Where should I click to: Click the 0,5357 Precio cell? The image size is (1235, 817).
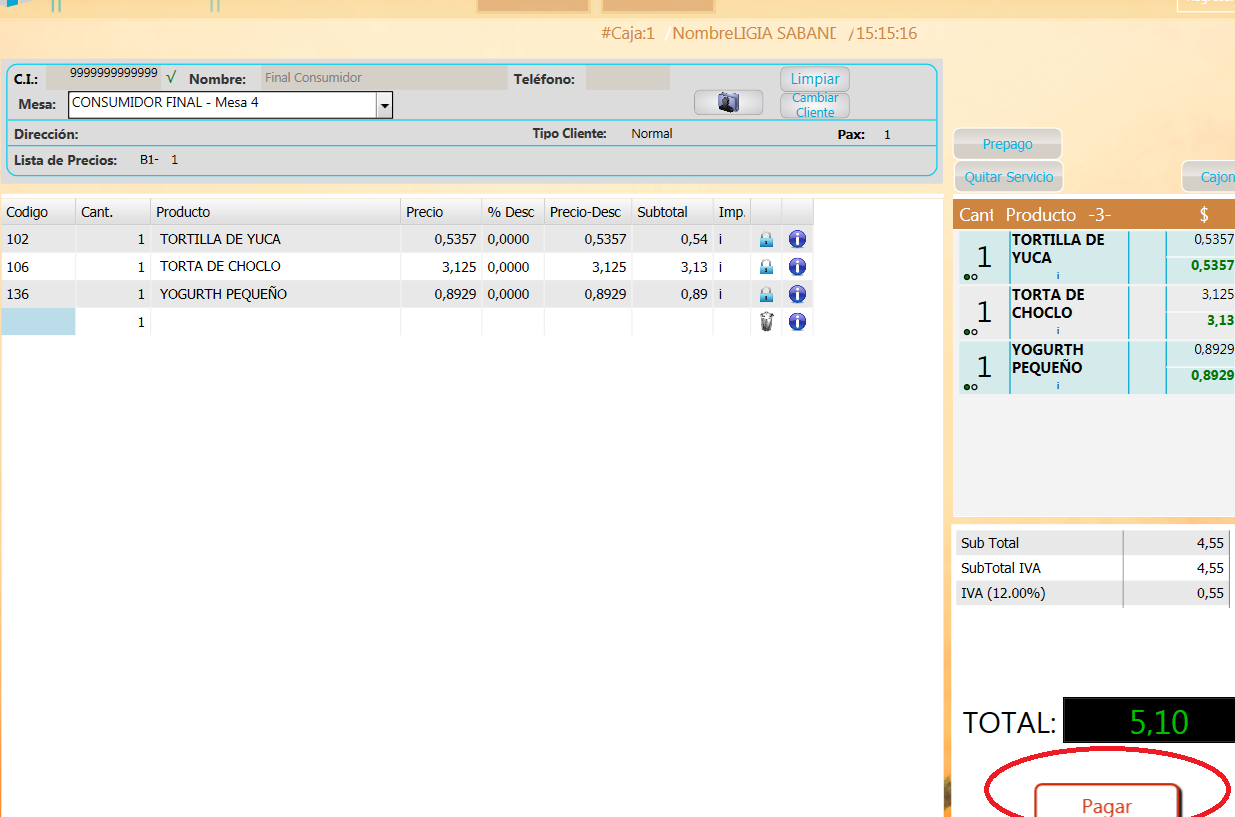(x=441, y=239)
